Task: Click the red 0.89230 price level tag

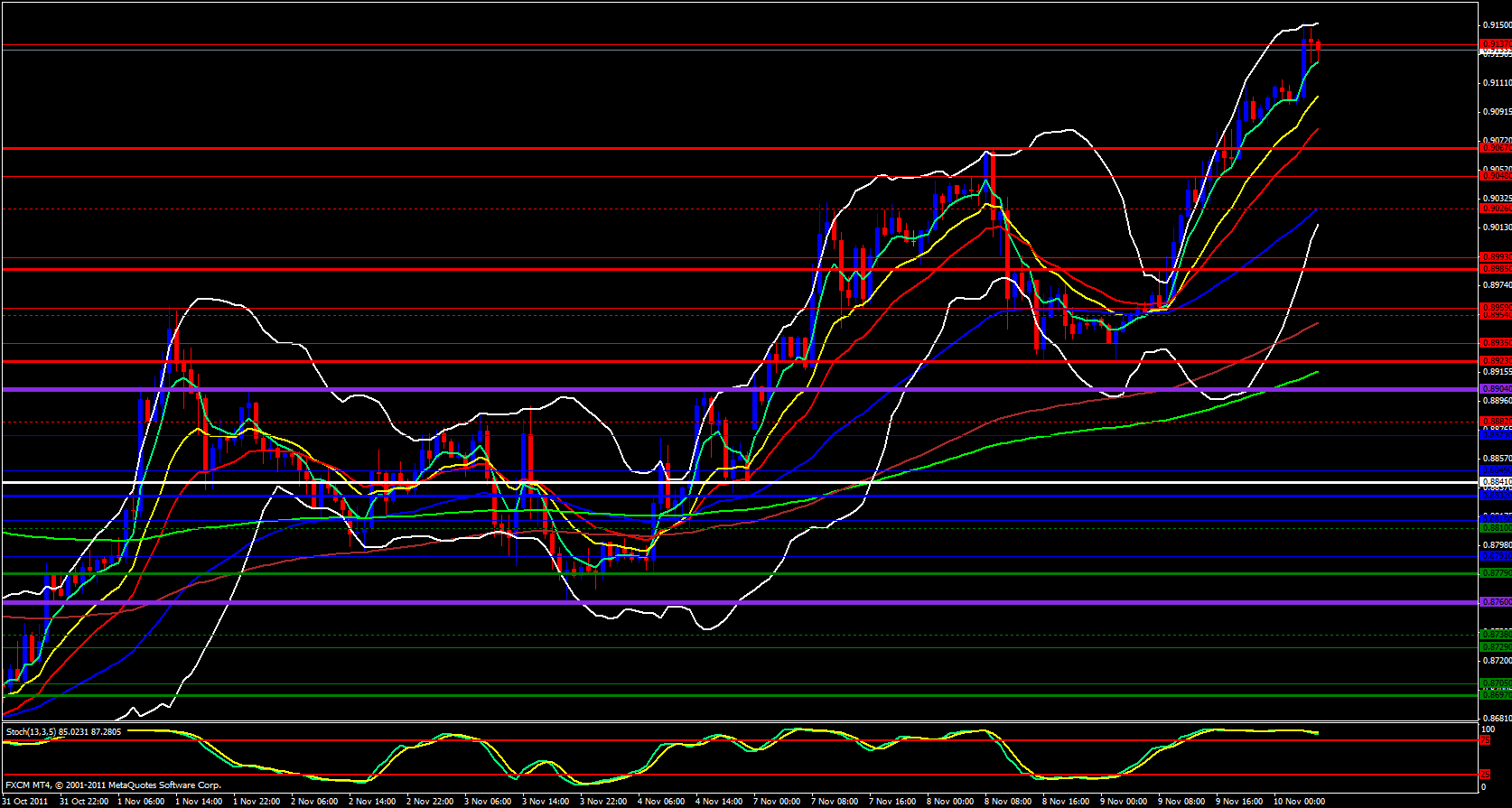Action: pos(1496,361)
